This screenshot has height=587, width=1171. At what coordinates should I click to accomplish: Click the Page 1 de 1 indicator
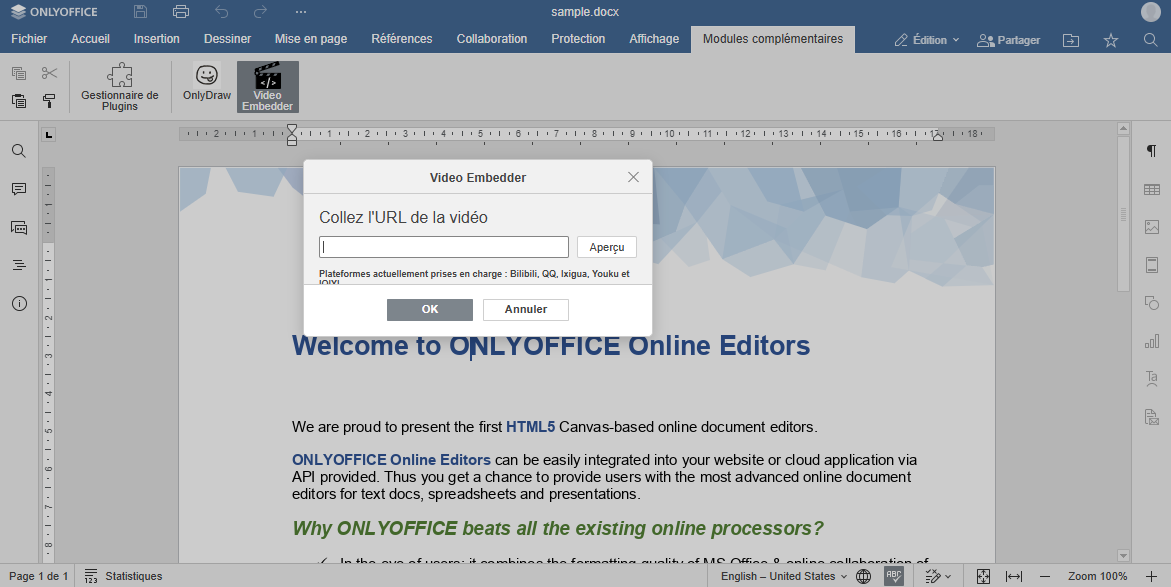click(x=38, y=576)
